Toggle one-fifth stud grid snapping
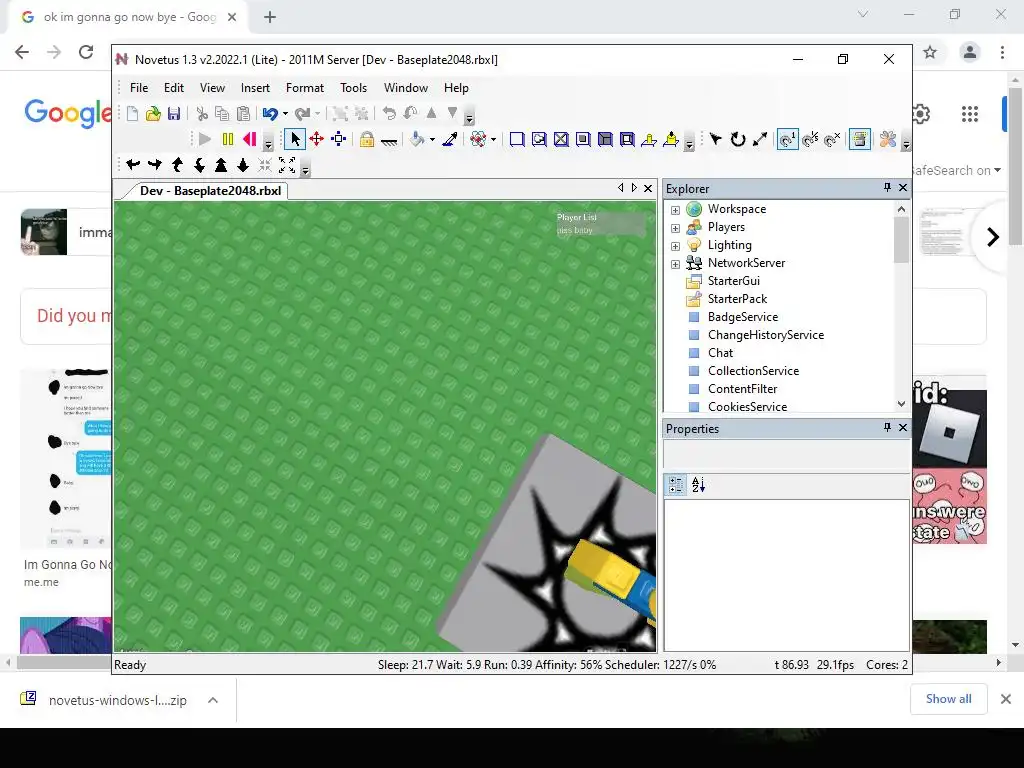Image resolution: width=1024 pixels, height=768 pixels. (x=810, y=139)
